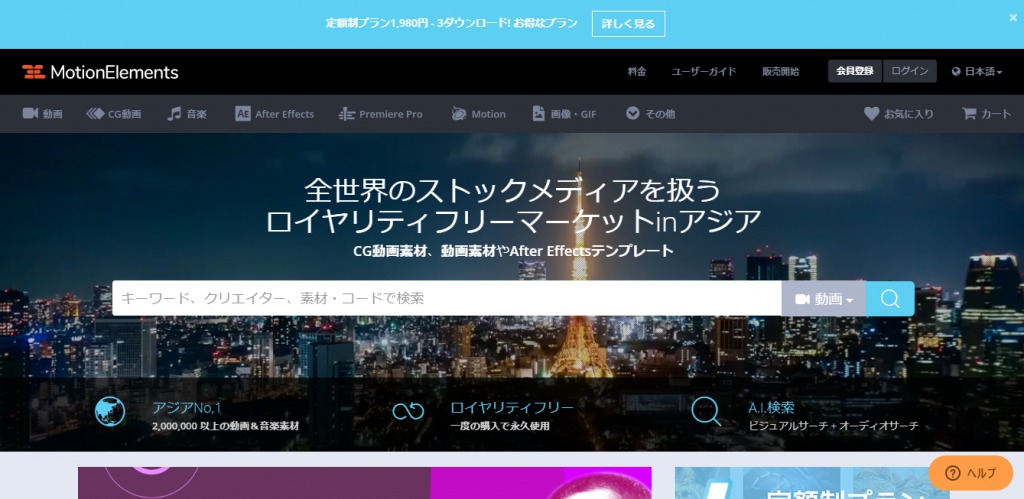Viewport: 1024px width, 499px height.
Task: Click text 2,000,000 以上の動画＆音楽素材
Action: click(226, 427)
